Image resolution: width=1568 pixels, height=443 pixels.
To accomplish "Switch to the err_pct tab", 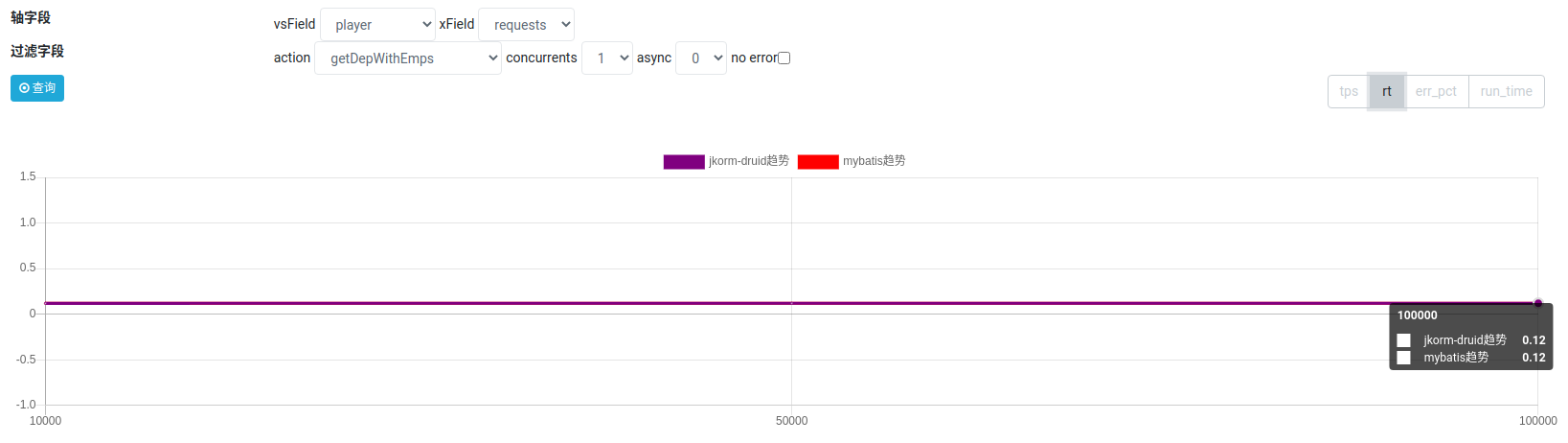I will pyautogui.click(x=1436, y=92).
